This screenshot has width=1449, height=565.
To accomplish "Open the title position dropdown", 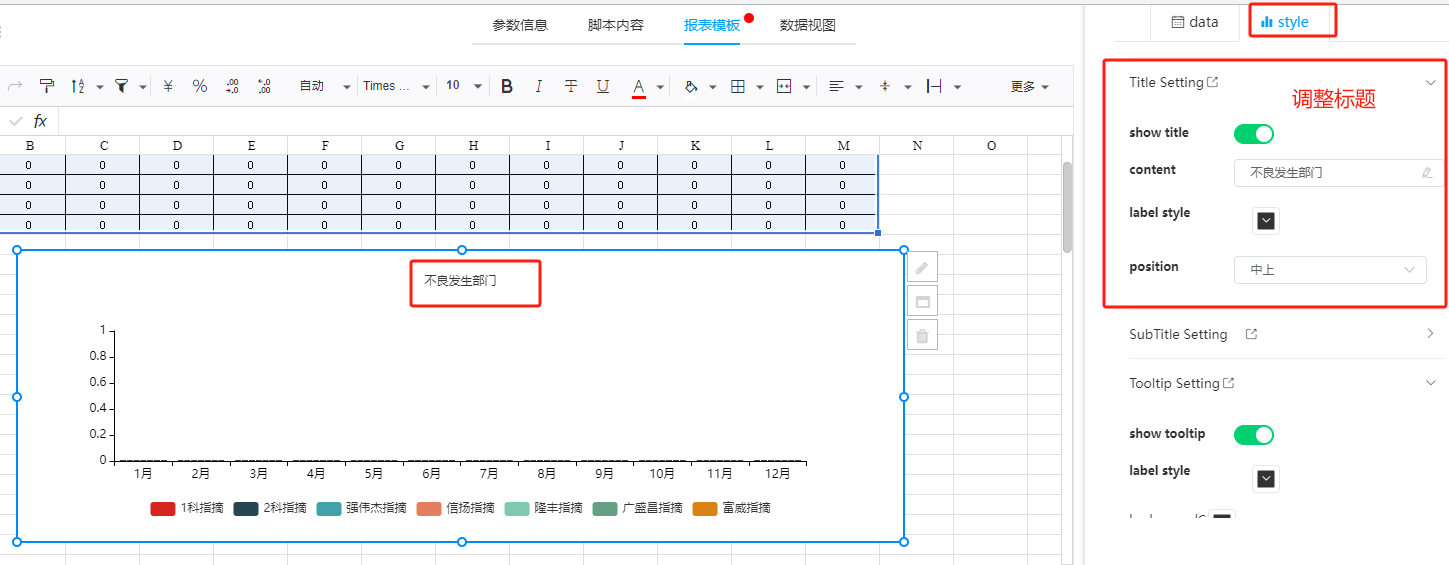I will pyautogui.click(x=1330, y=270).
